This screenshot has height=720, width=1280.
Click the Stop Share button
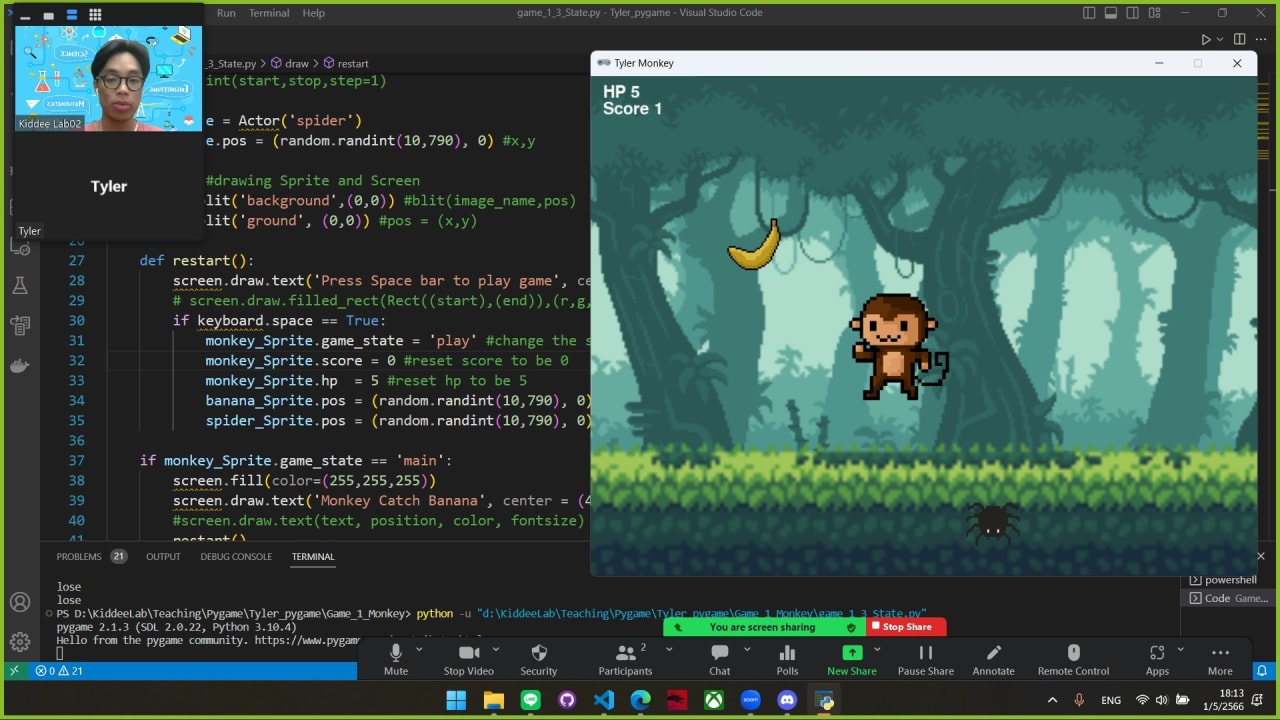[x=906, y=627]
